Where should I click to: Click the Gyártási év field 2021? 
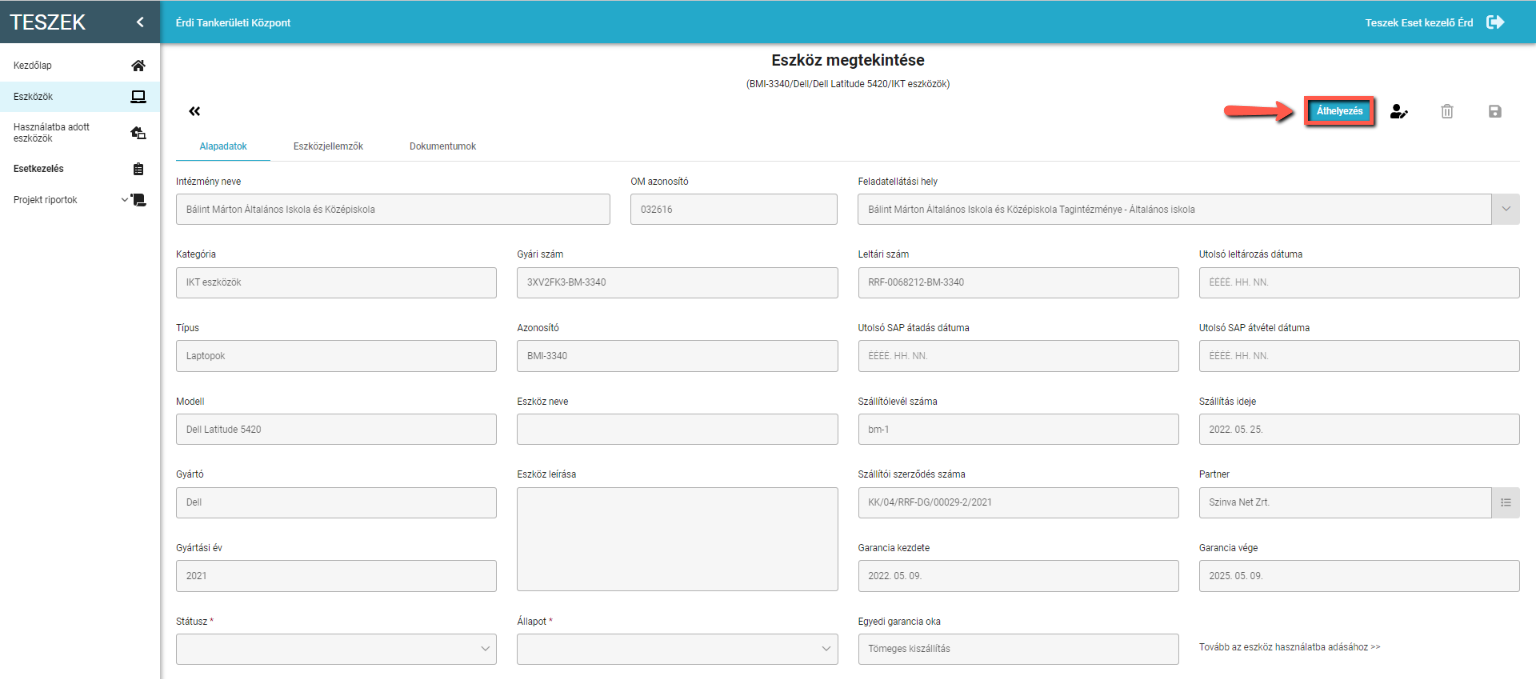pos(336,576)
